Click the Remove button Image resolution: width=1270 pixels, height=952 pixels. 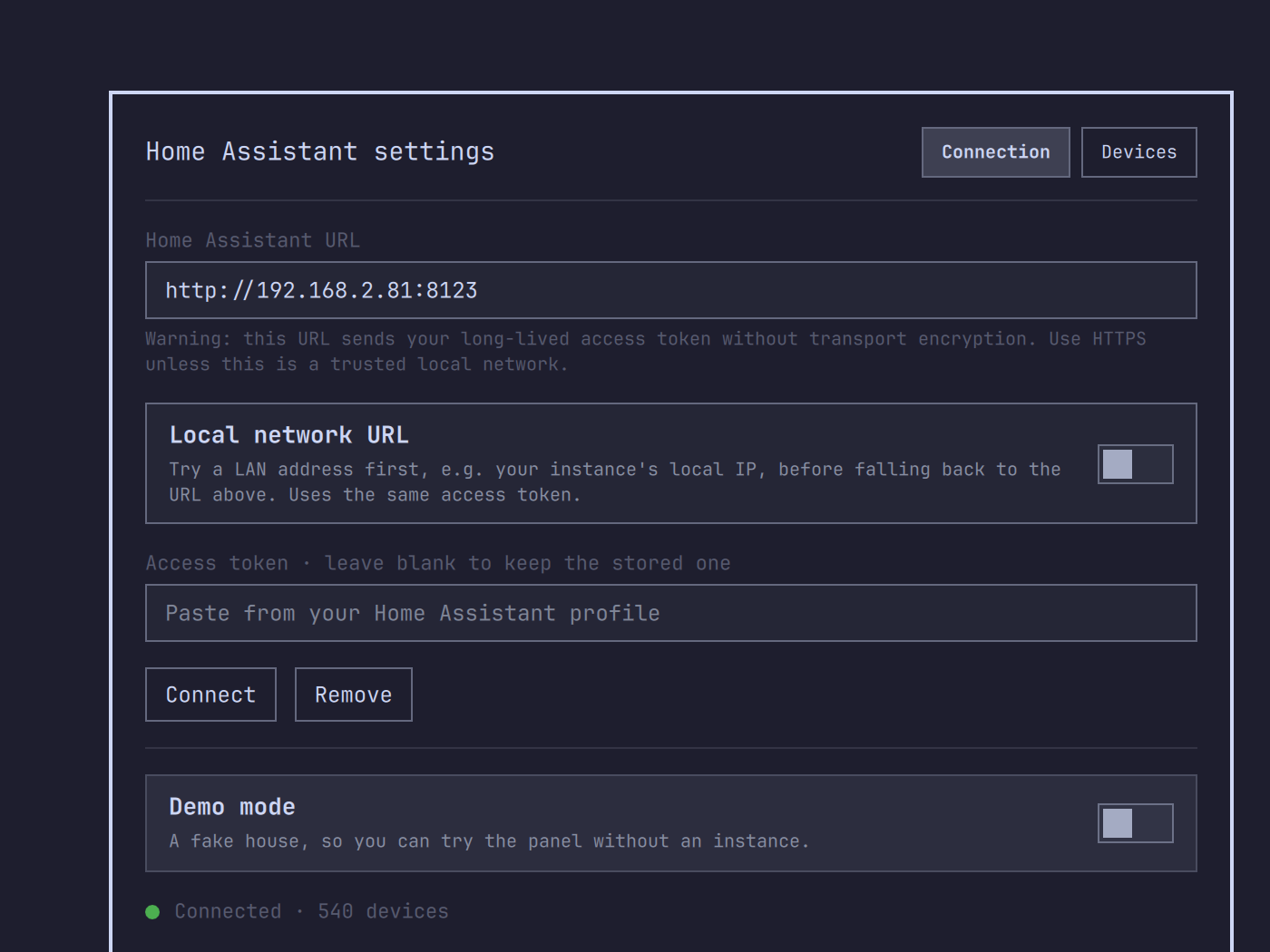pyautogui.click(x=354, y=695)
